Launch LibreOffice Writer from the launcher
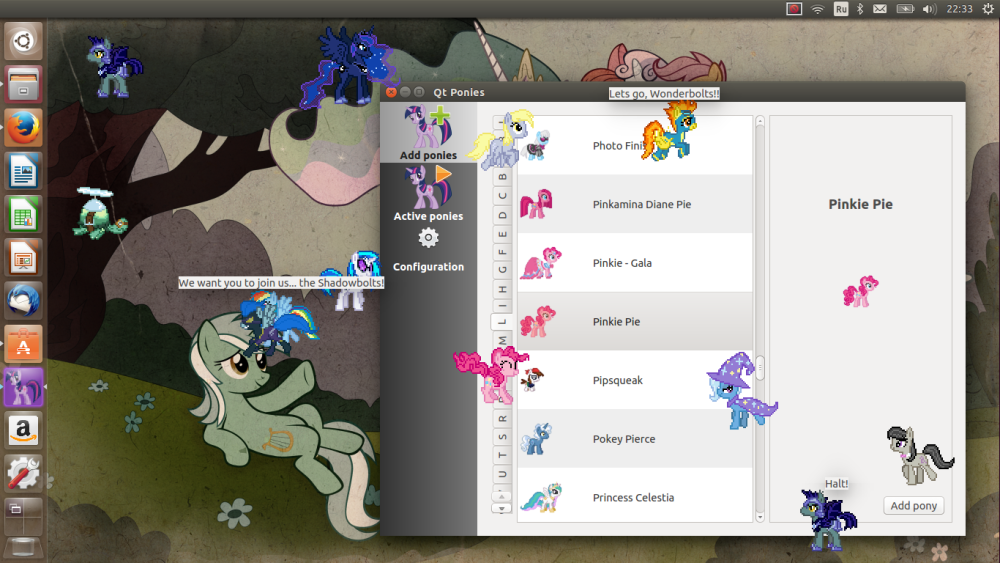 click(x=24, y=171)
